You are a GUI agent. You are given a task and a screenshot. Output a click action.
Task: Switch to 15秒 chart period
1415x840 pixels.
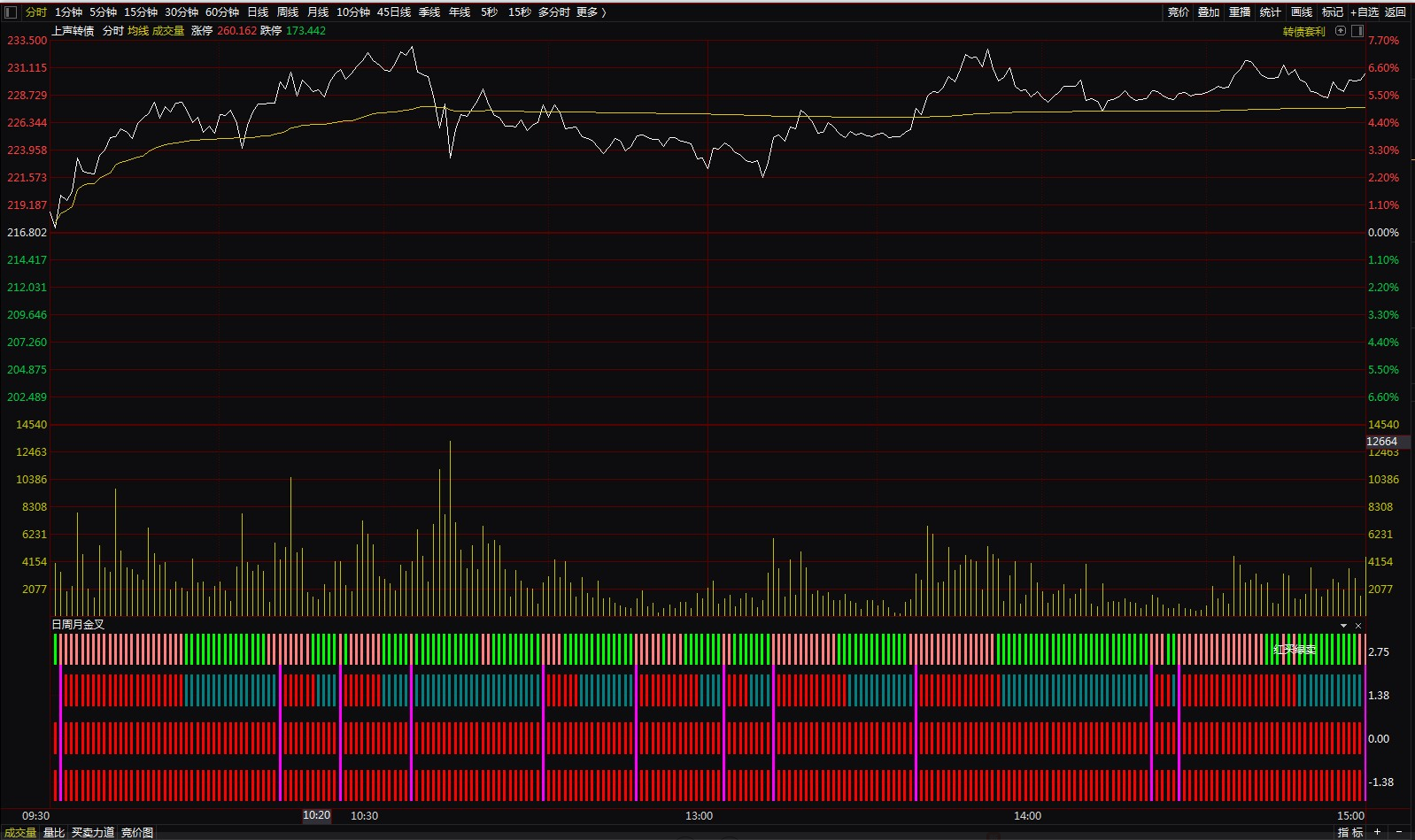point(519,12)
